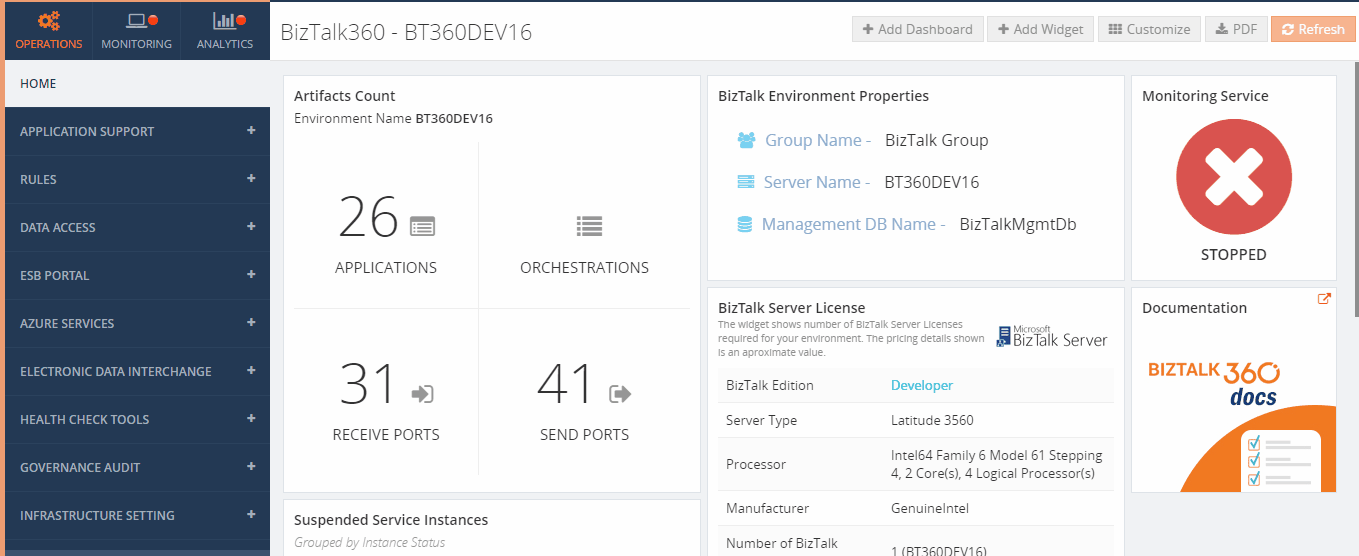The image size is (1359, 556).
Task: Click the Applications window icon
Action: click(x=422, y=226)
